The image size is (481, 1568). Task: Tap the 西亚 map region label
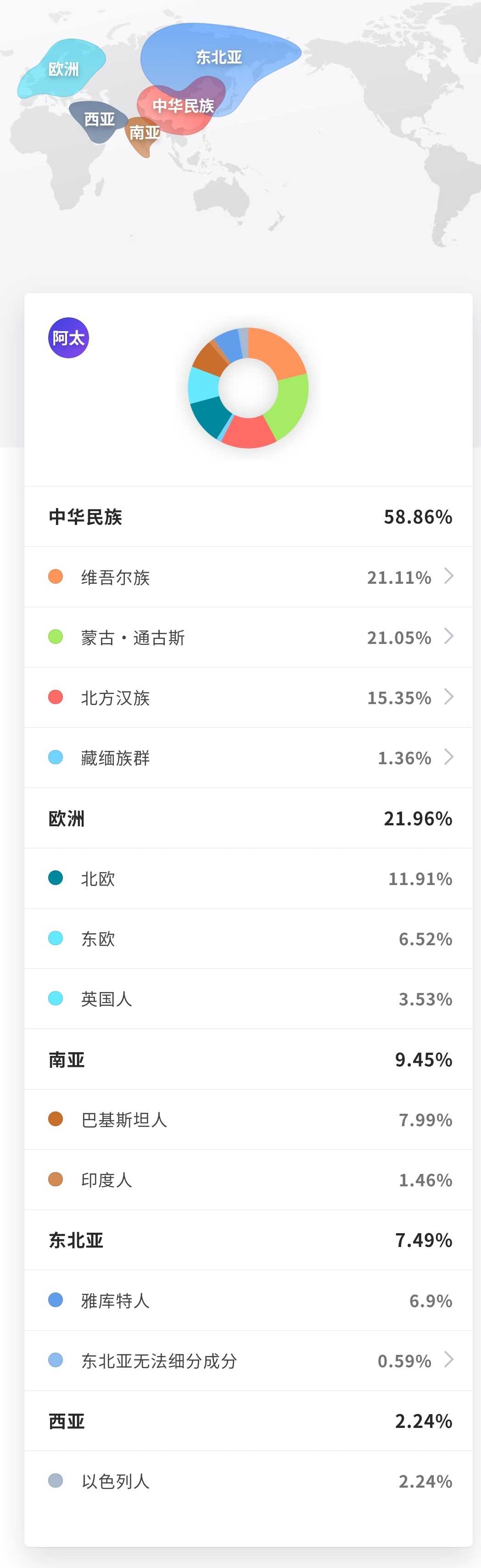[x=99, y=119]
